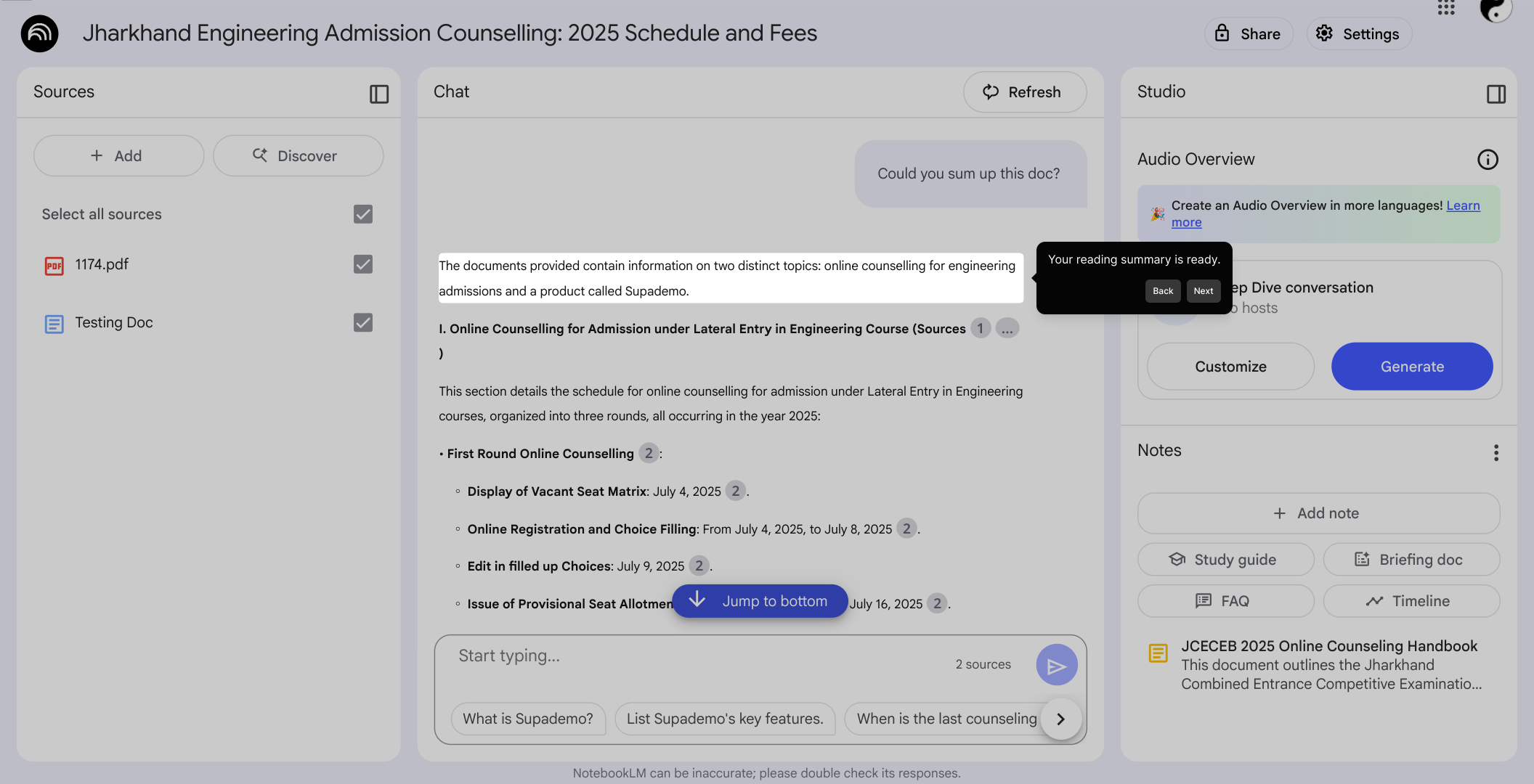Select 'When is the last counseling' suggestion
Screen dimensions: 1534x784
coord(944,719)
